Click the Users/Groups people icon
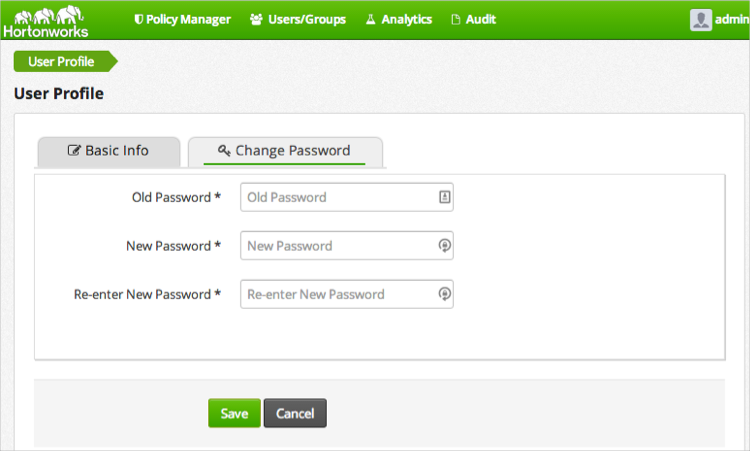 (256, 19)
